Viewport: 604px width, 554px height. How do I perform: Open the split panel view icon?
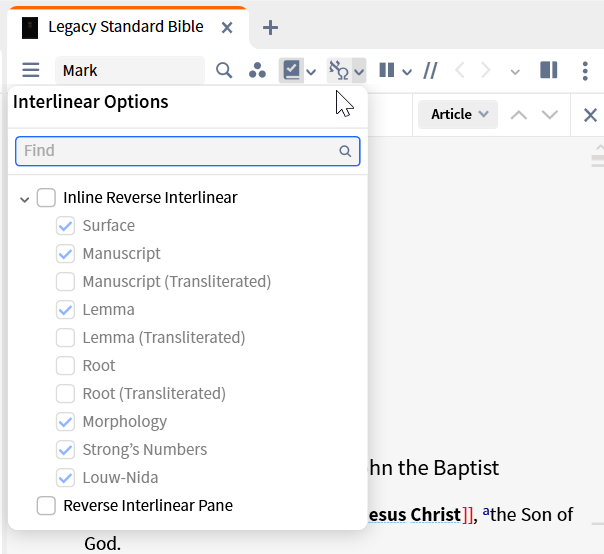point(549,70)
